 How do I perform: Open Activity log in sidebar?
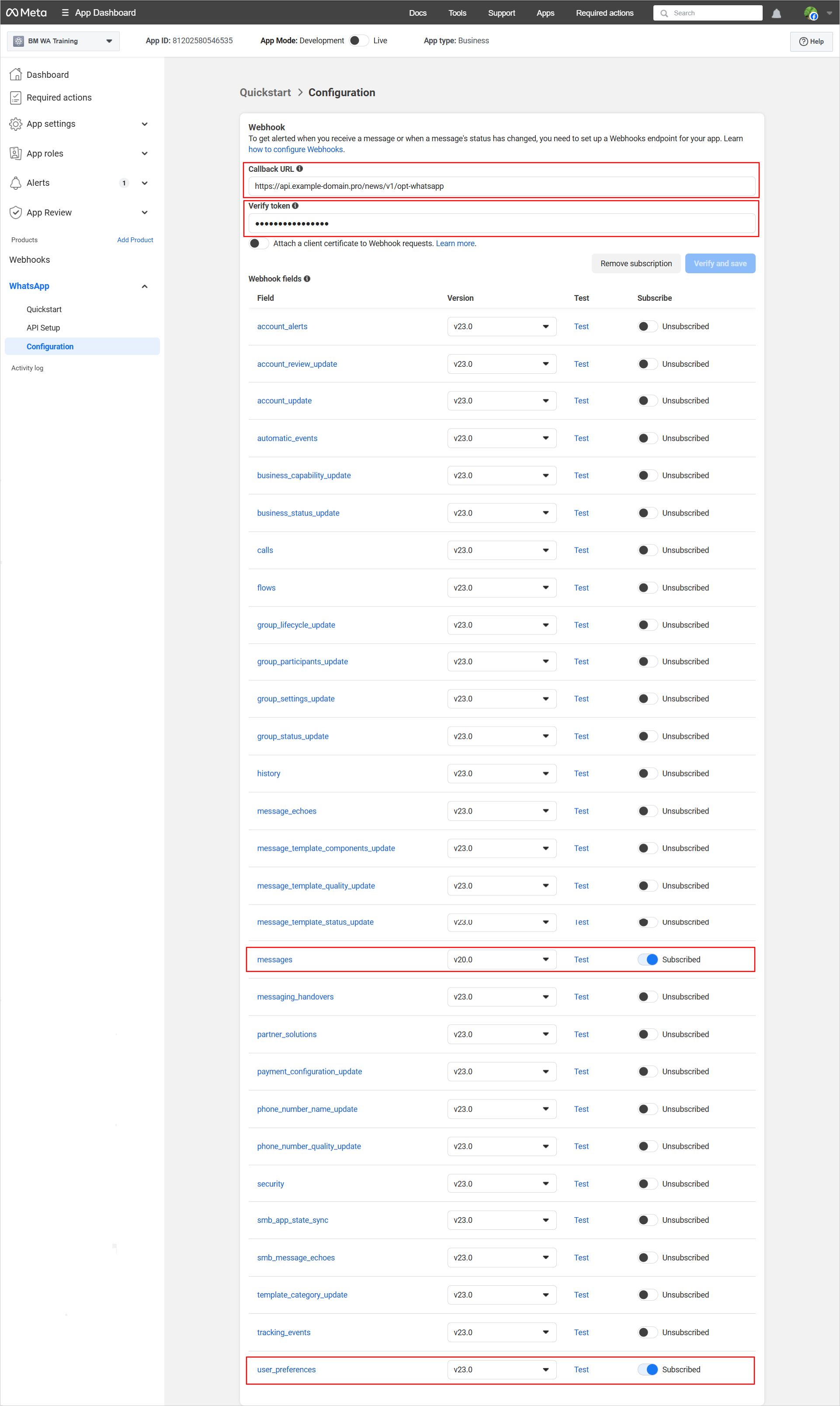click(x=27, y=368)
